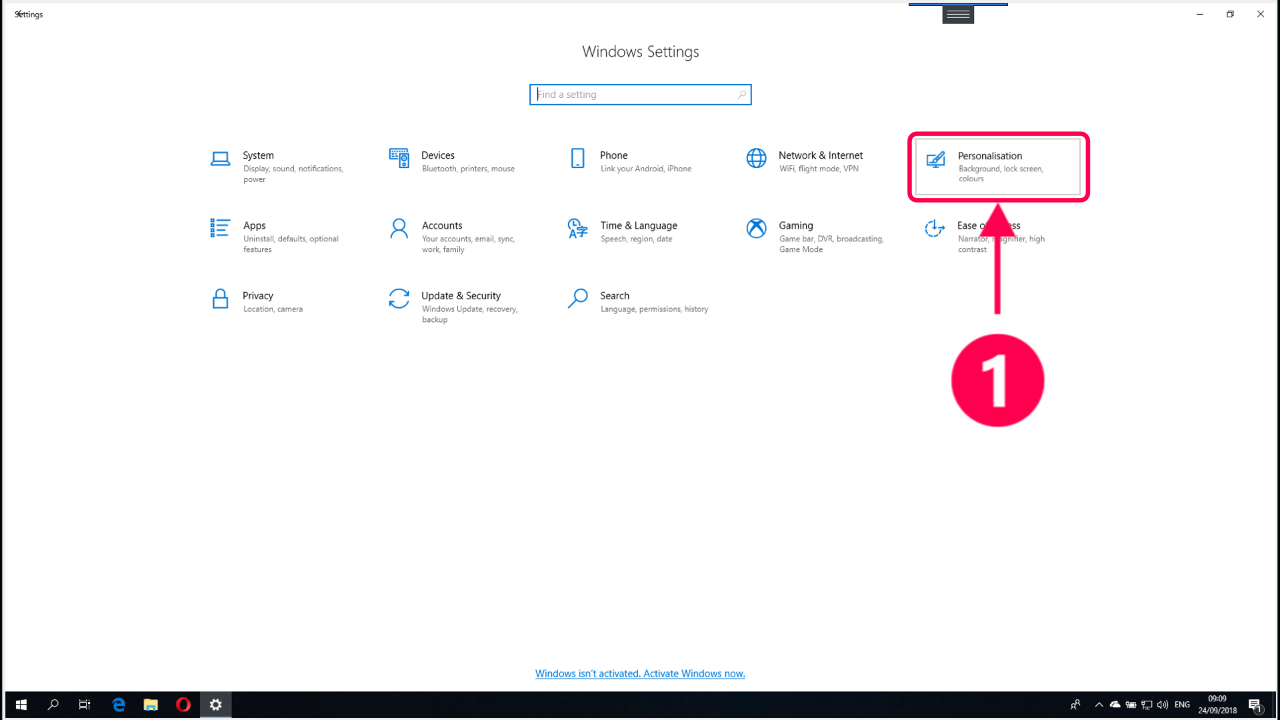This screenshot has height=720, width=1280.
Task: Click the battery status tray icon
Action: [1131, 705]
